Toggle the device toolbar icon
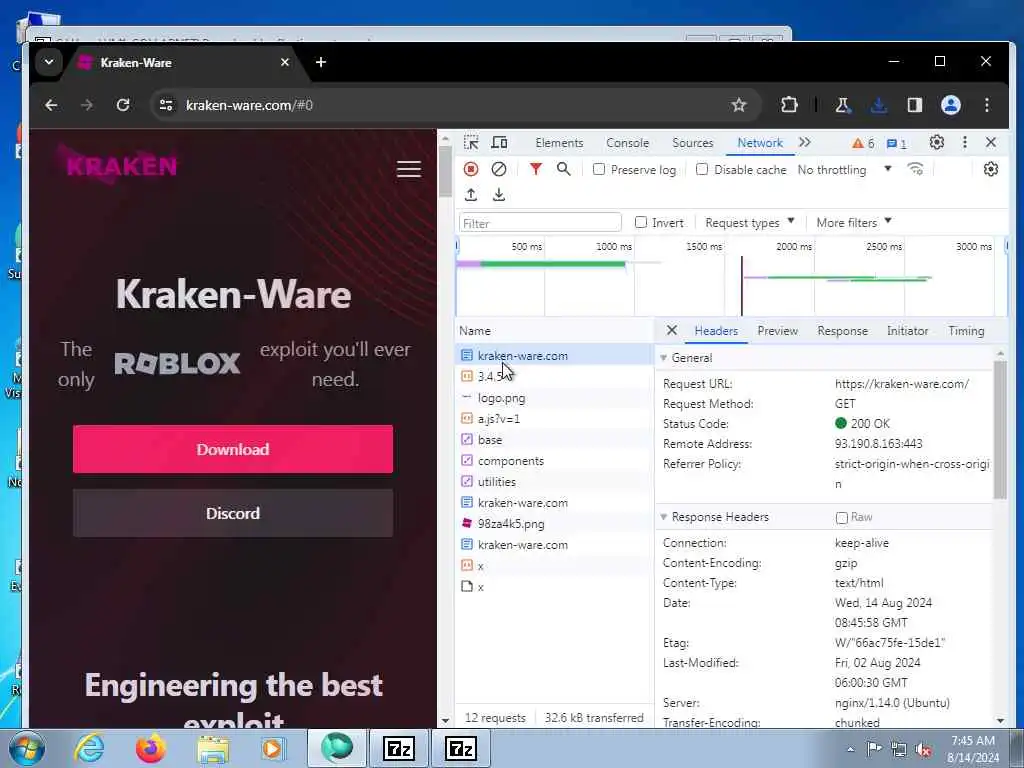 click(x=499, y=142)
